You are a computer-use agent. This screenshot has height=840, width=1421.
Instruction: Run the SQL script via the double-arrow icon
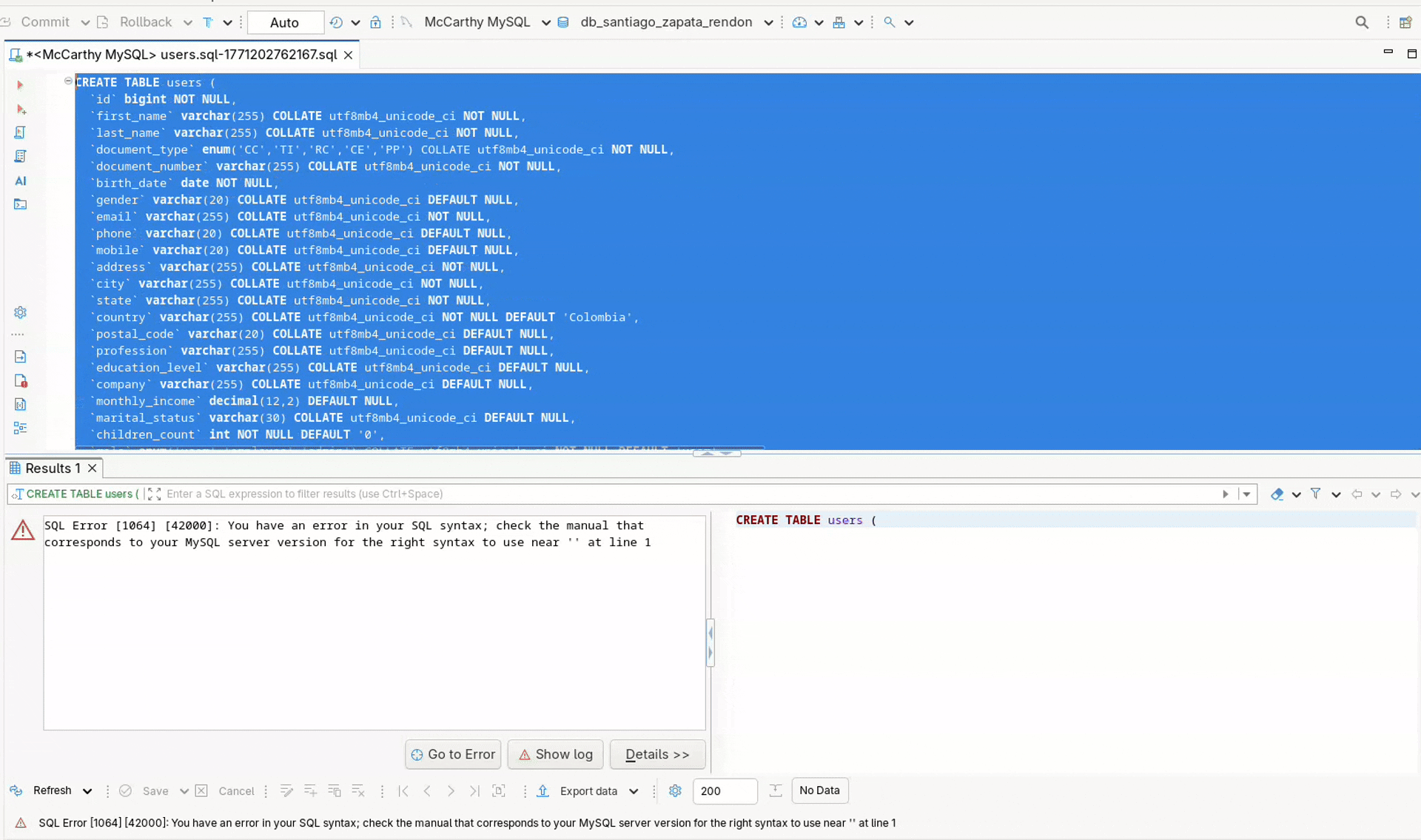(20, 132)
